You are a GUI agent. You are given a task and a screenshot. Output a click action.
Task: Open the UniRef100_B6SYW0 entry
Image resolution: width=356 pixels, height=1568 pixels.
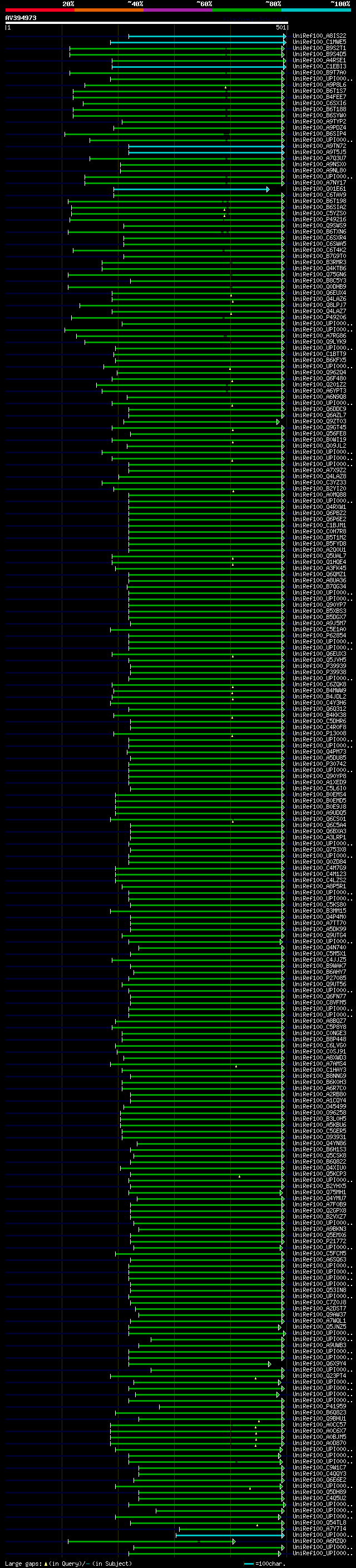pyautogui.click(x=319, y=115)
